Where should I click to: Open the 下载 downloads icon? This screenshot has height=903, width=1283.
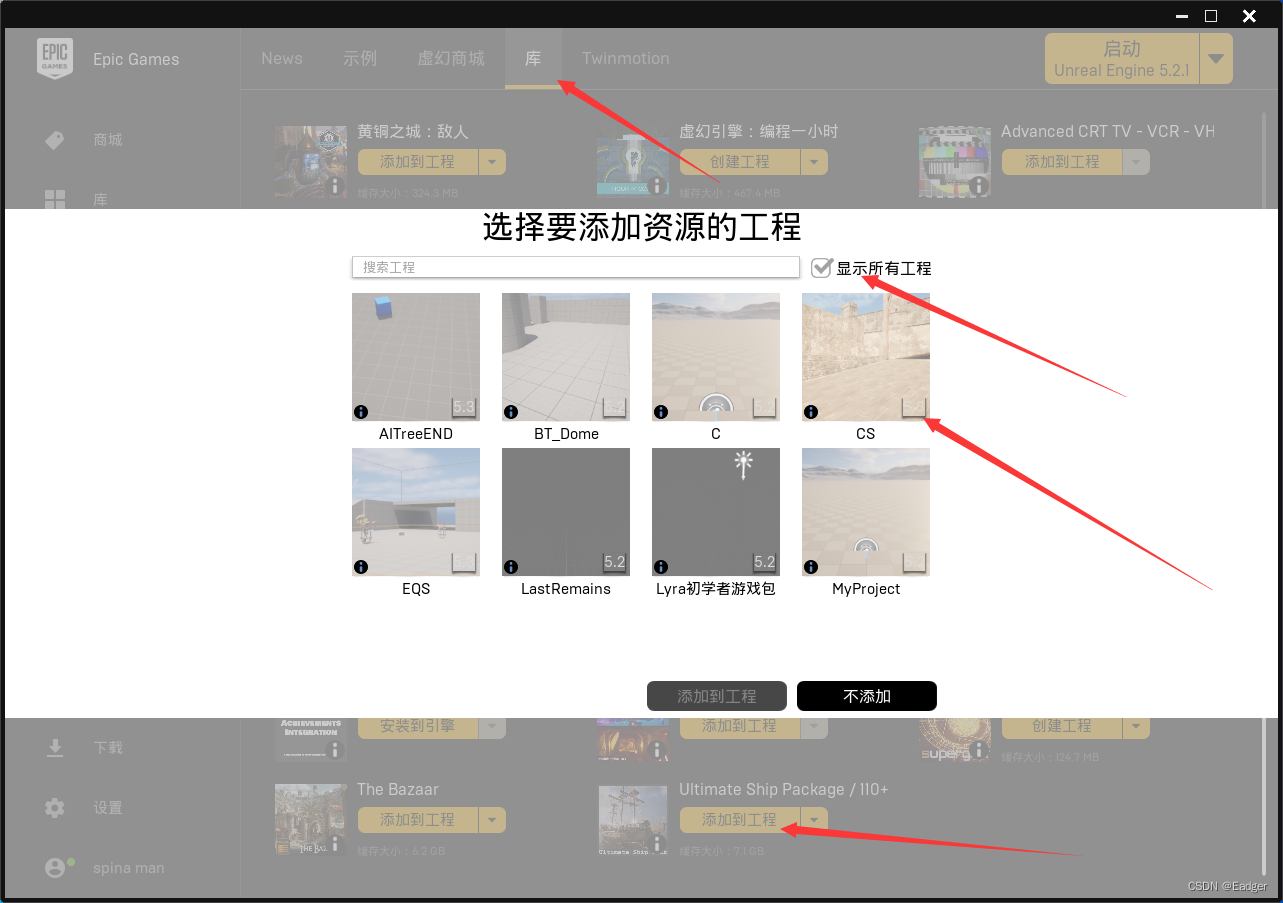point(55,748)
